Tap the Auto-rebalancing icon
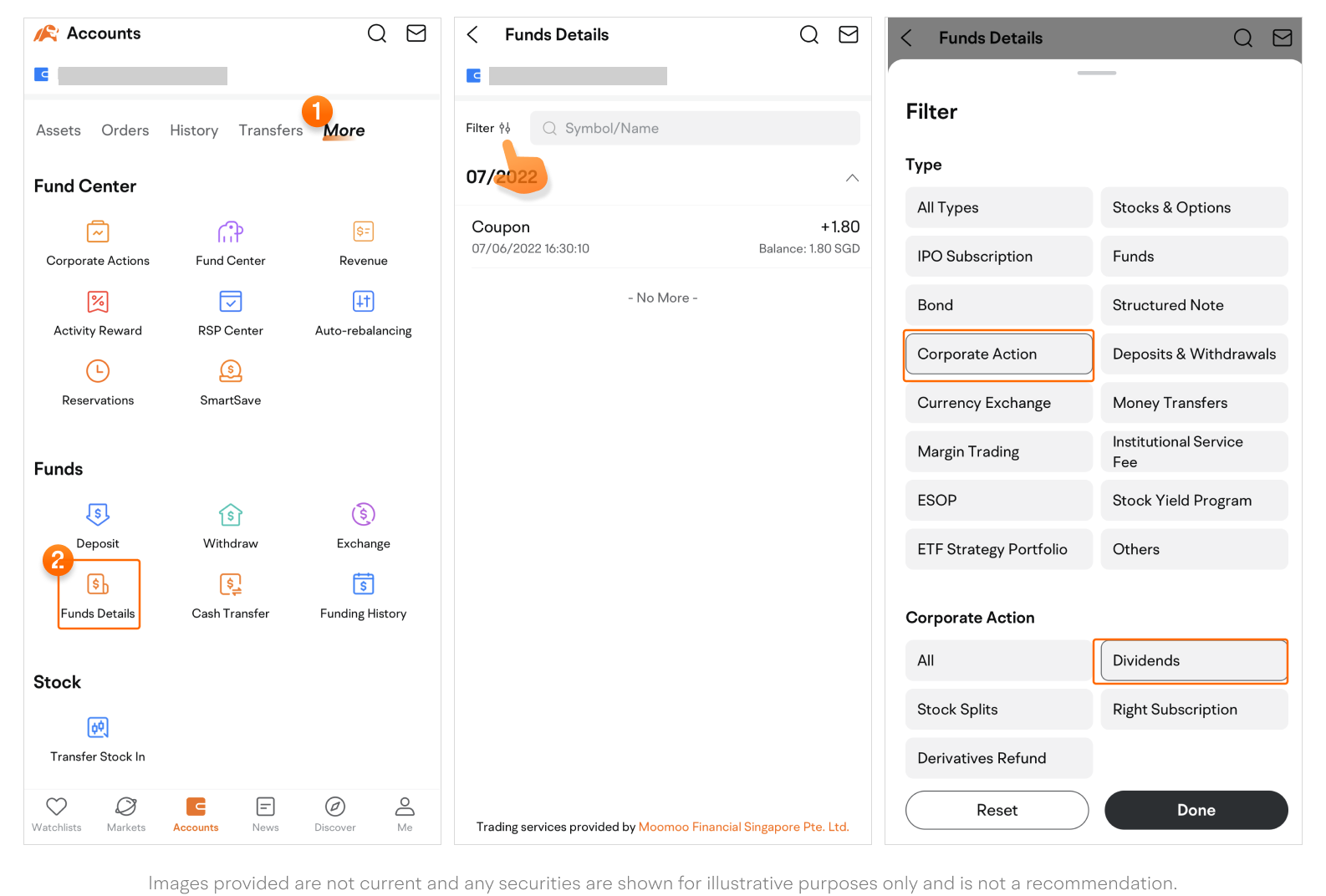1326x896 pixels. (x=363, y=302)
